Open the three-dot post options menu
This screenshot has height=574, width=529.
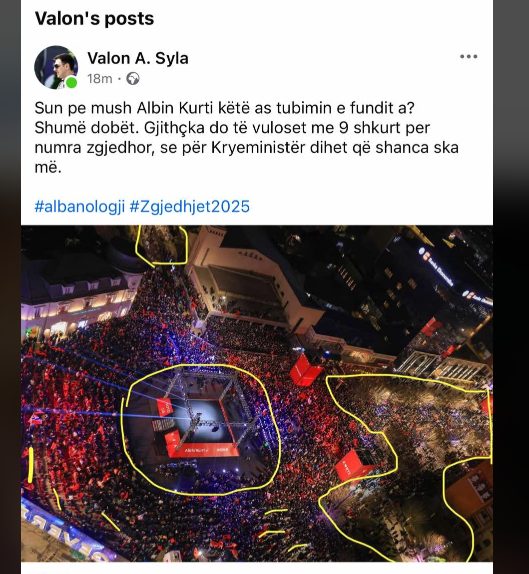(x=469, y=56)
